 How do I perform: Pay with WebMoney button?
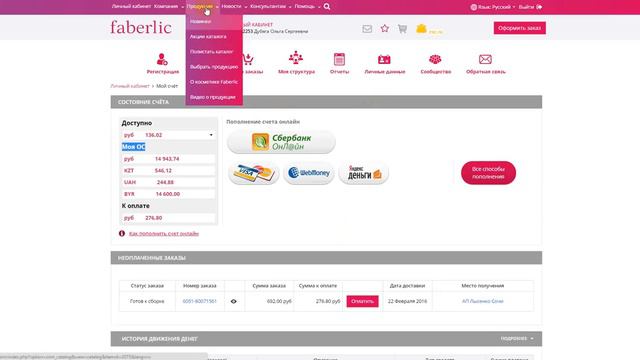309,173
